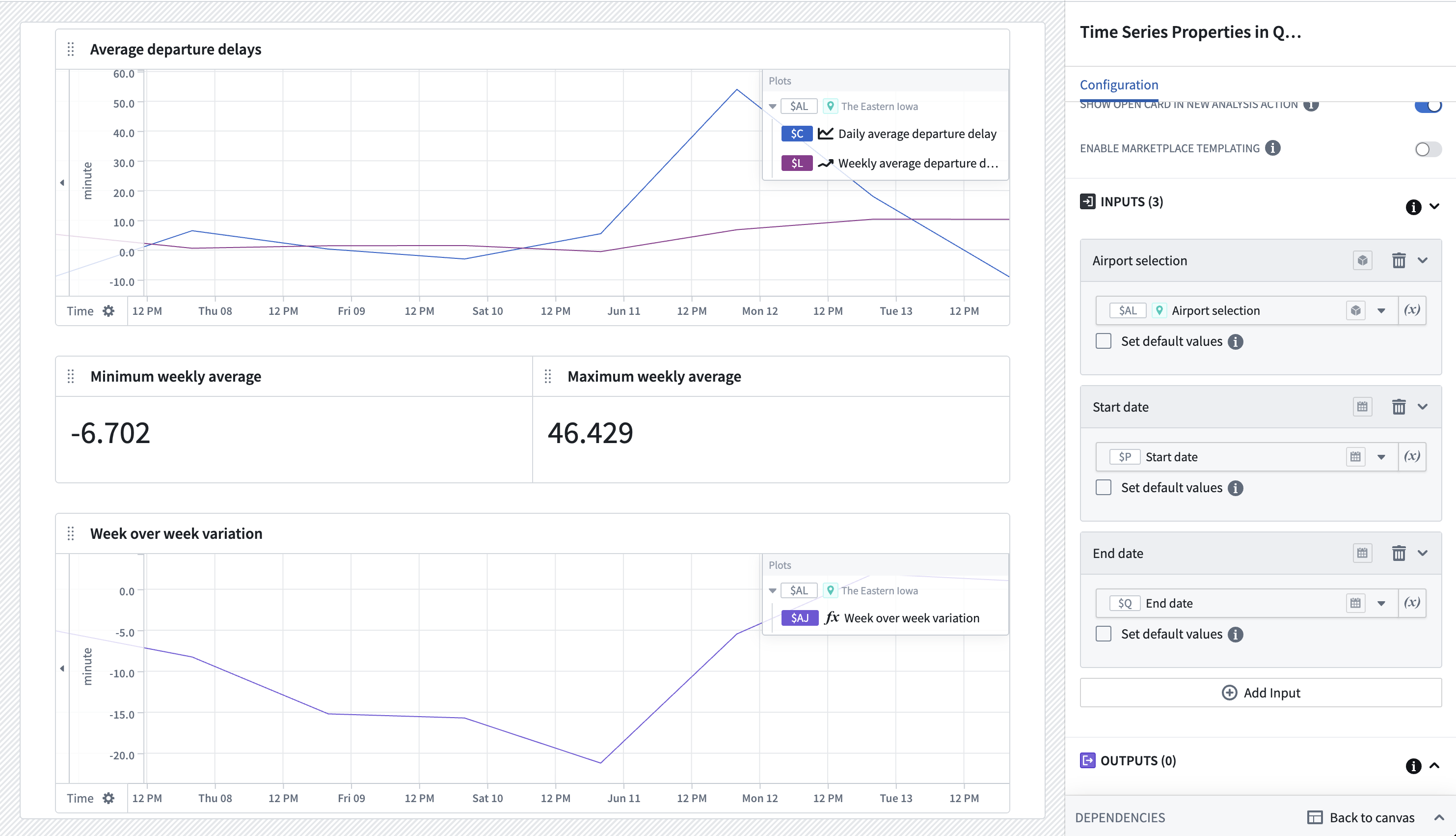Show info for Start date default values
The width and height of the screenshot is (1456, 836).
point(1236,489)
